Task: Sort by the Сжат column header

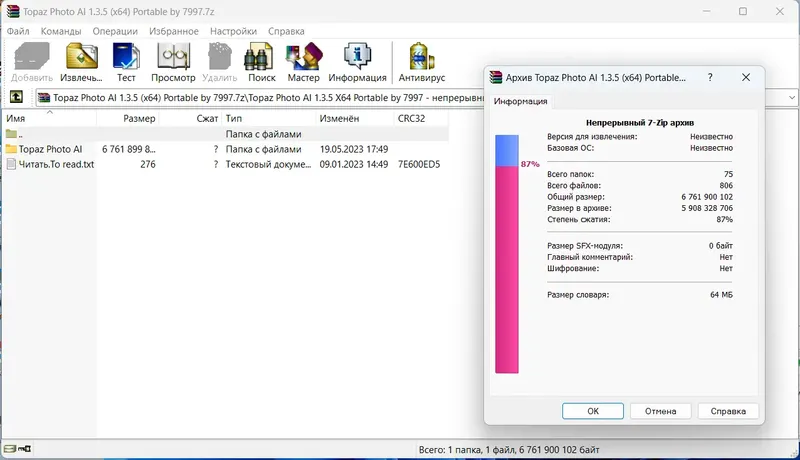Action: pyautogui.click(x=190, y=118)
